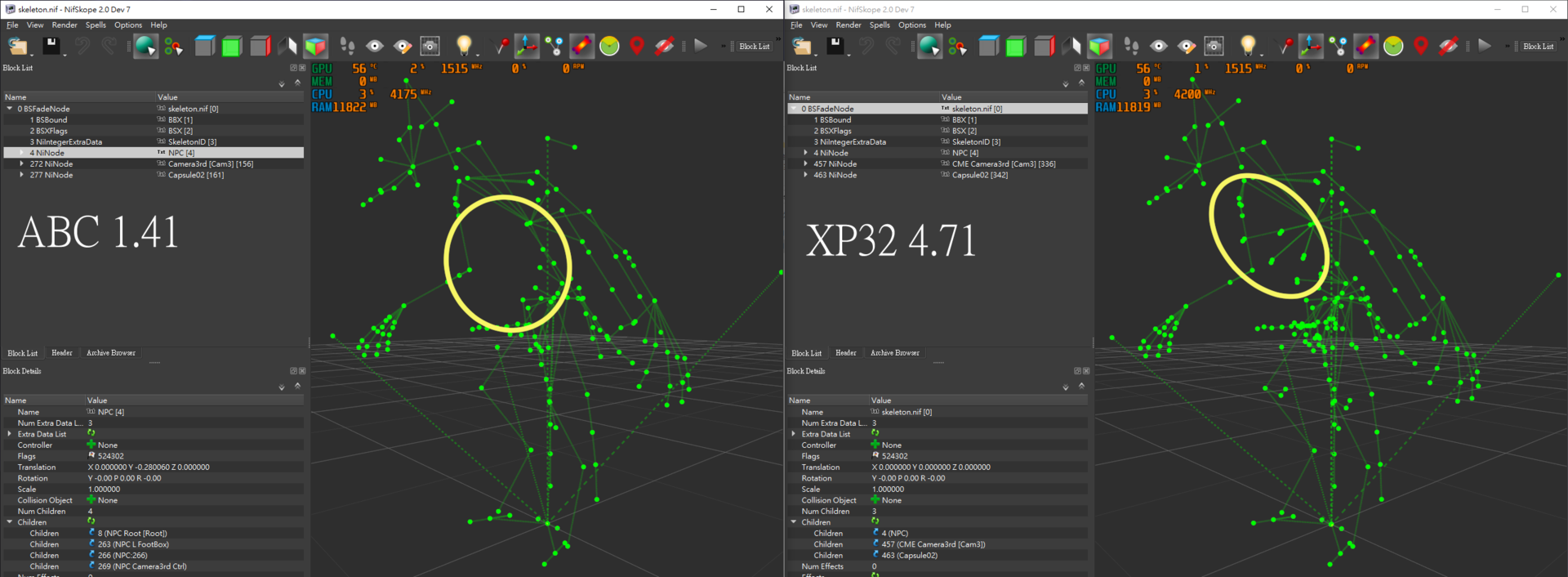Follow child link 457 (CME Camera3rd [Cam3])

933,544
